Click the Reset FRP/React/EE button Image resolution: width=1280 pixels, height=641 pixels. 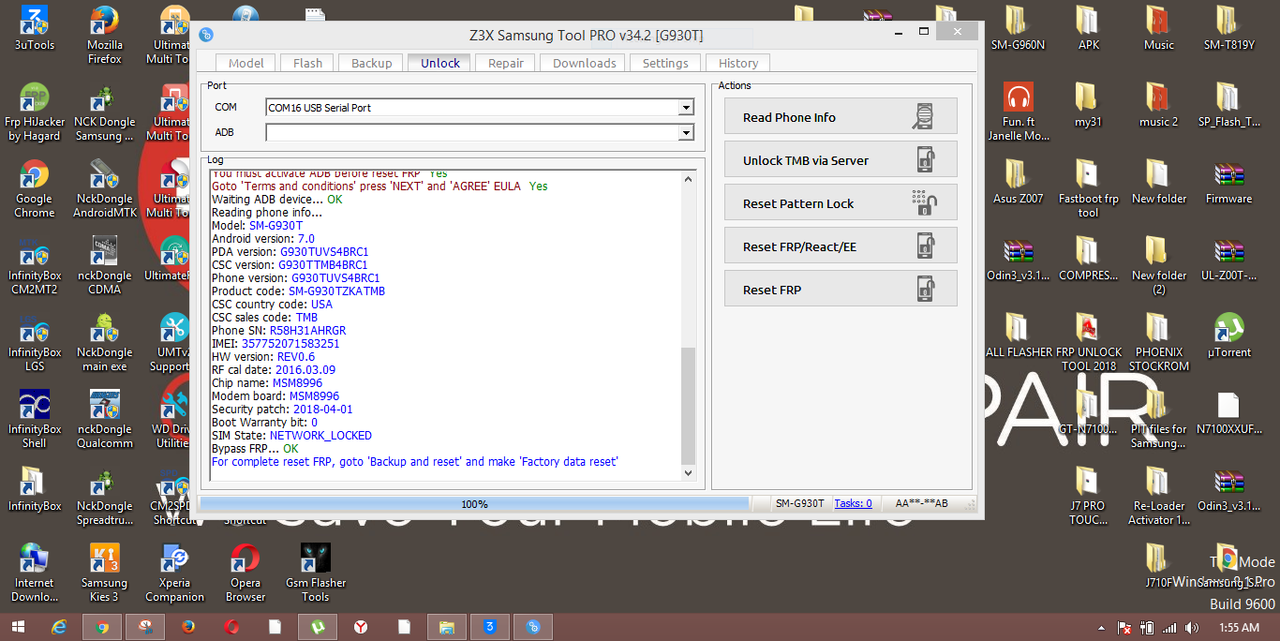click(x=840, y=246)
